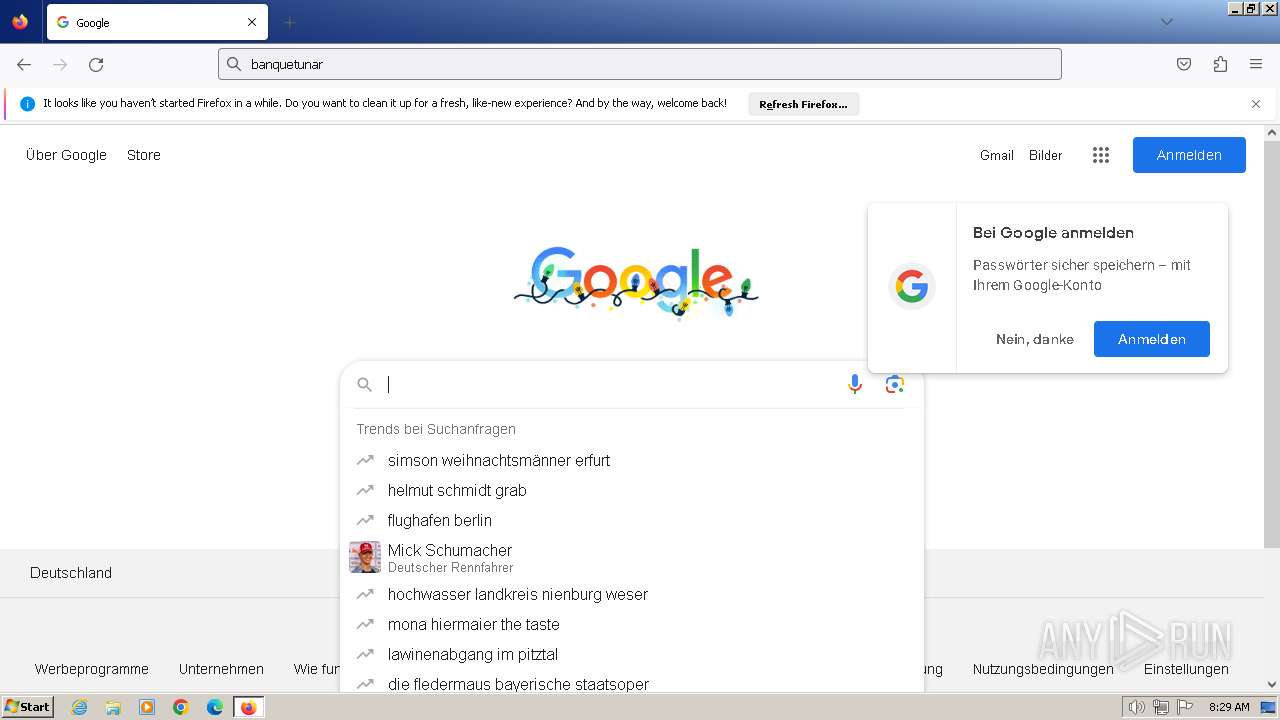This screenshot has height=720, width=1280.
Task: Click the Refresh Firefox… button
Action: (803, 104)
